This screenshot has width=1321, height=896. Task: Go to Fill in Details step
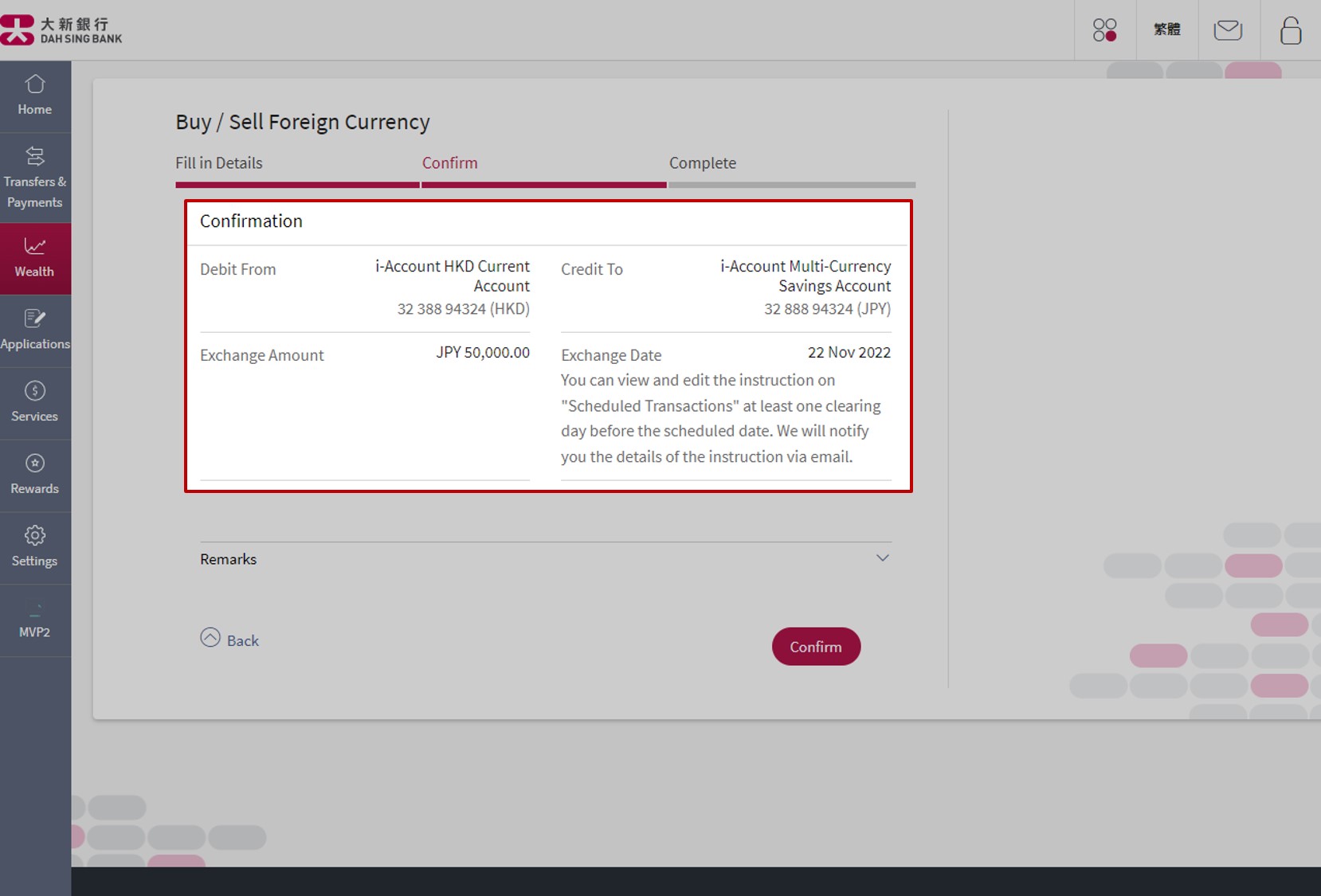219,162
